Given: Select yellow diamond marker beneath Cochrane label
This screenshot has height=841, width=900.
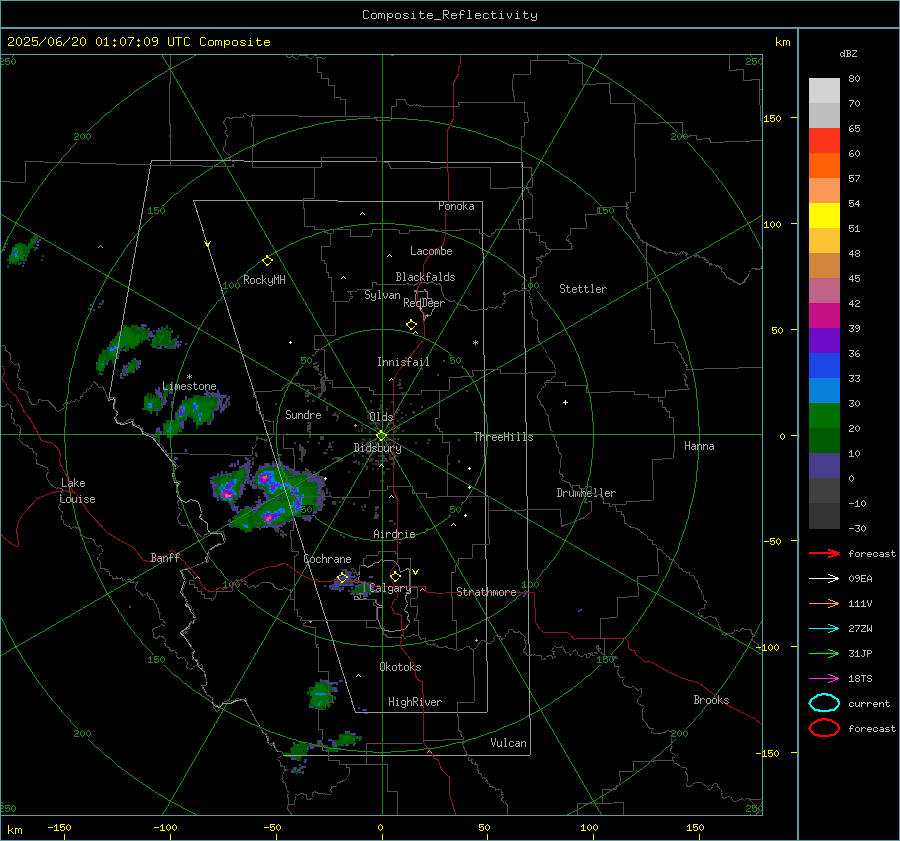Looking at the screenshot, I should [343, 577].
